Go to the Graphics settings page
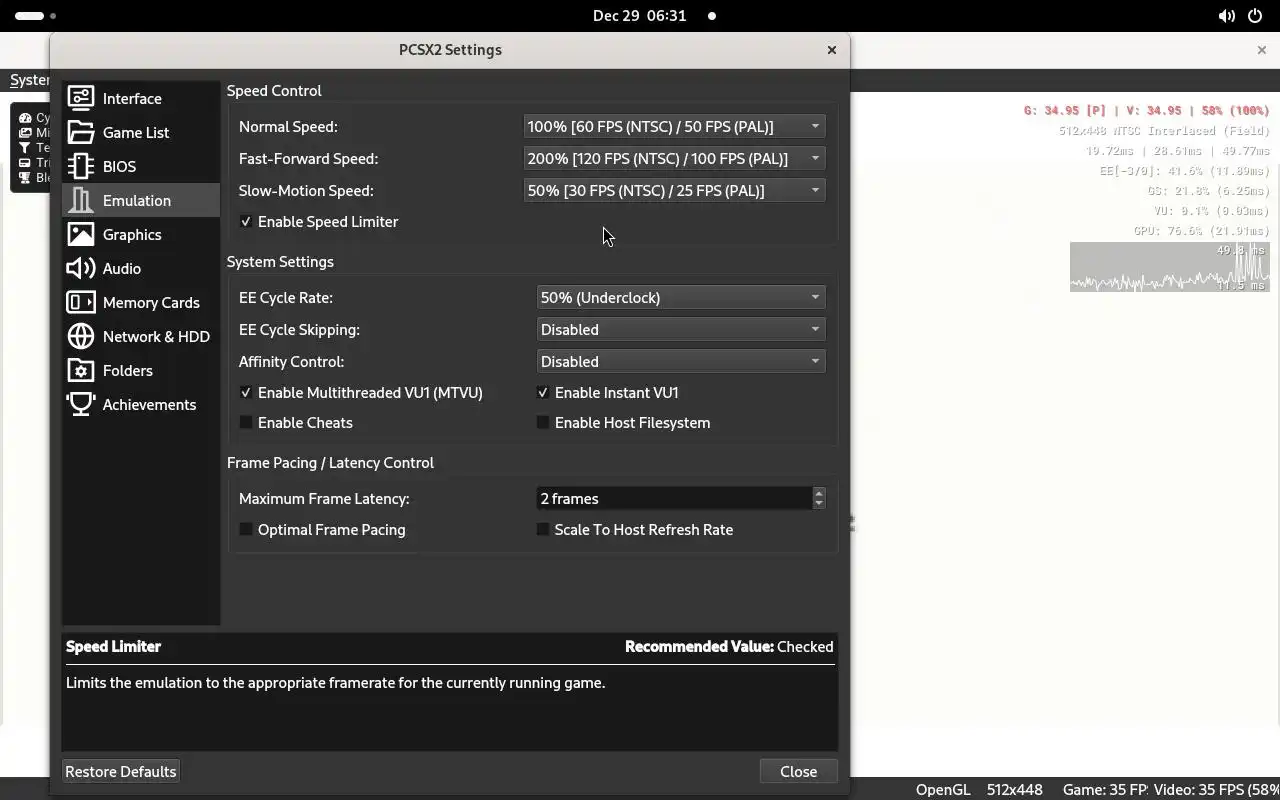The image size is (1280, 800). (141, 234)
